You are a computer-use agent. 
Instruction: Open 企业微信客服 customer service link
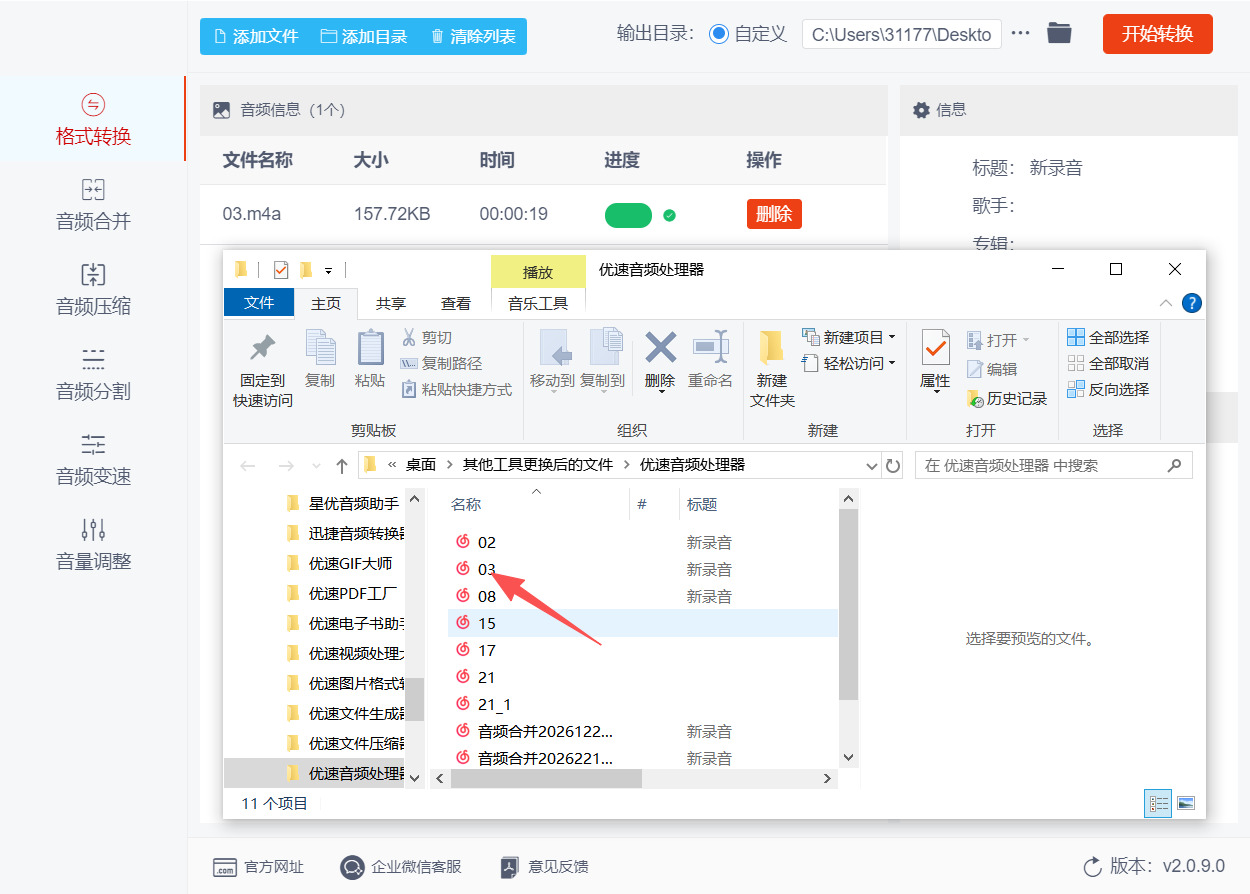[401, 867]
